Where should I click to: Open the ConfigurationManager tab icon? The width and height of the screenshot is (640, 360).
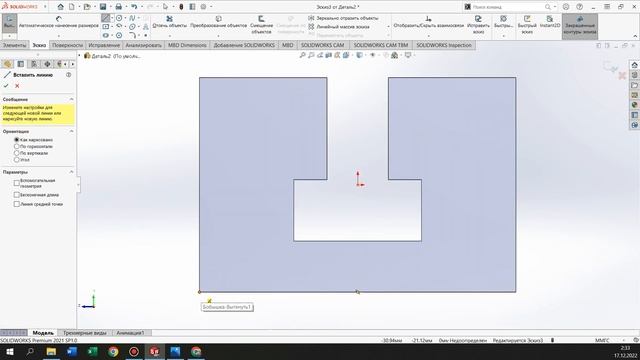tap(34, 64)
